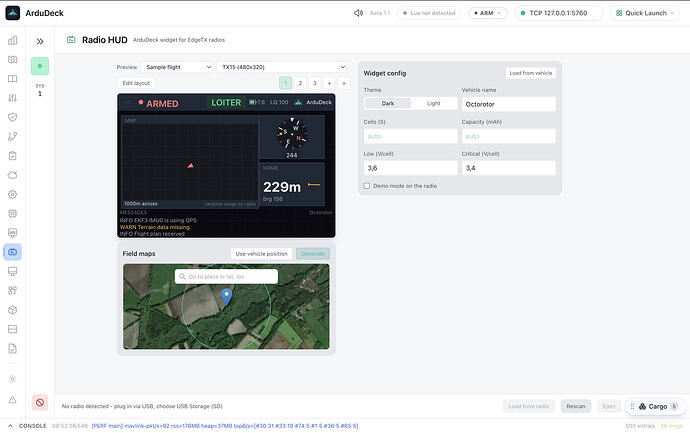Image resolution: width=690 pixels, height=433 pixels.
Task: Click the compass widget showing 244
Action: (x=291, y=137)
